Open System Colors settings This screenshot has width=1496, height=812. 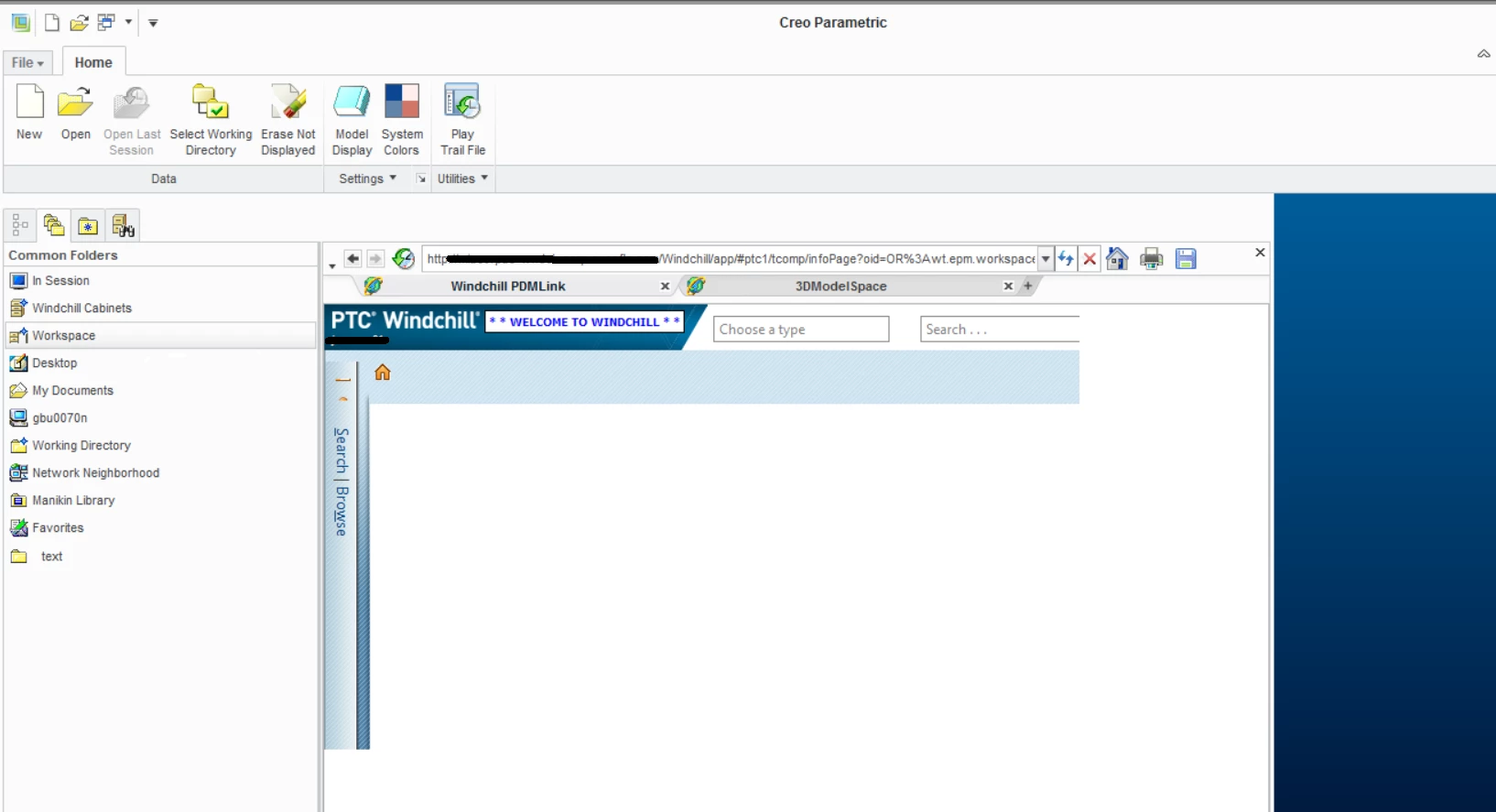[401, 121]
